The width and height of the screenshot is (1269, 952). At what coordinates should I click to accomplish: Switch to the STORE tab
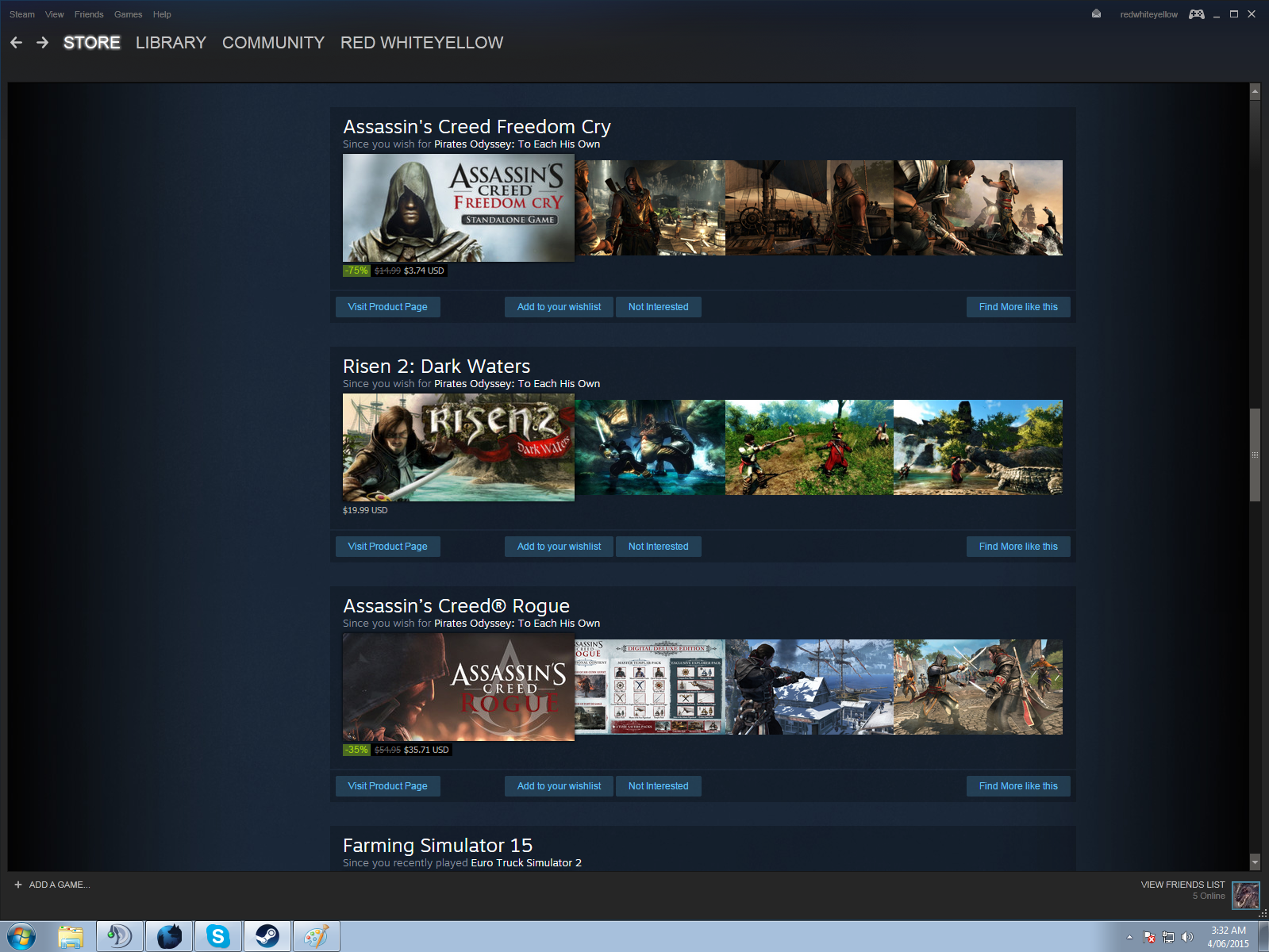92,43
